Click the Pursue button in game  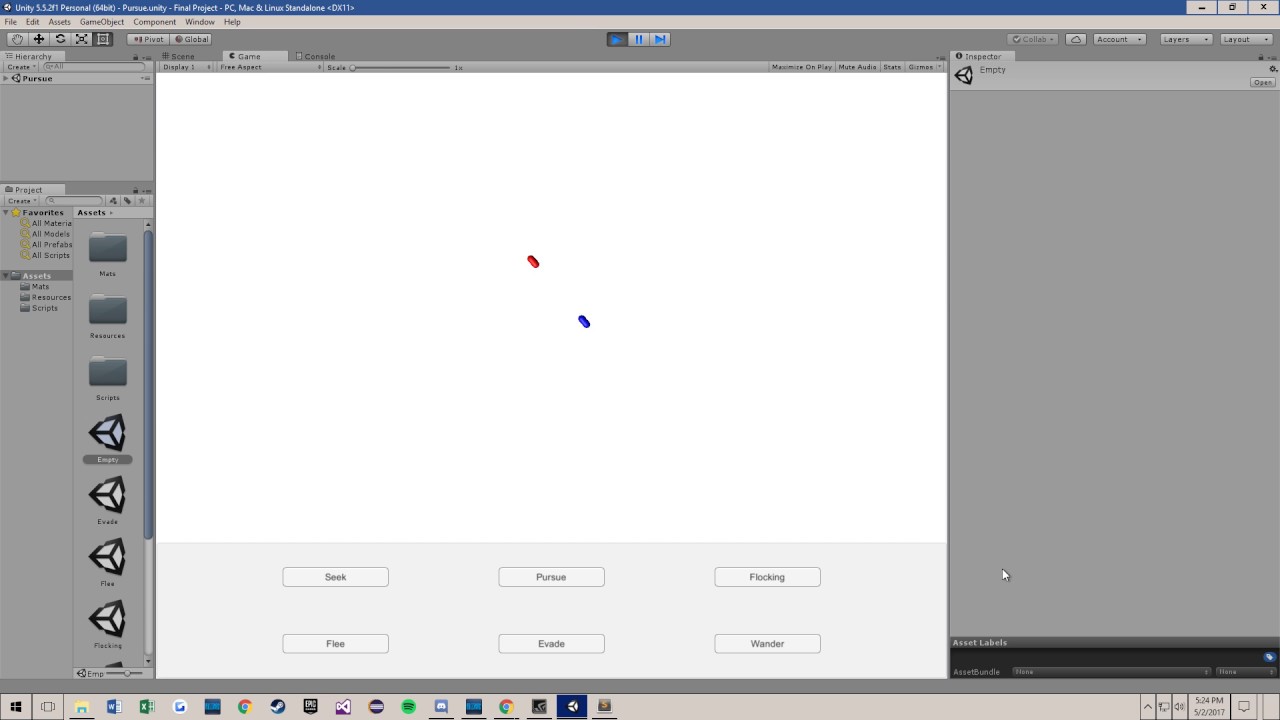(x=551, y=577)
